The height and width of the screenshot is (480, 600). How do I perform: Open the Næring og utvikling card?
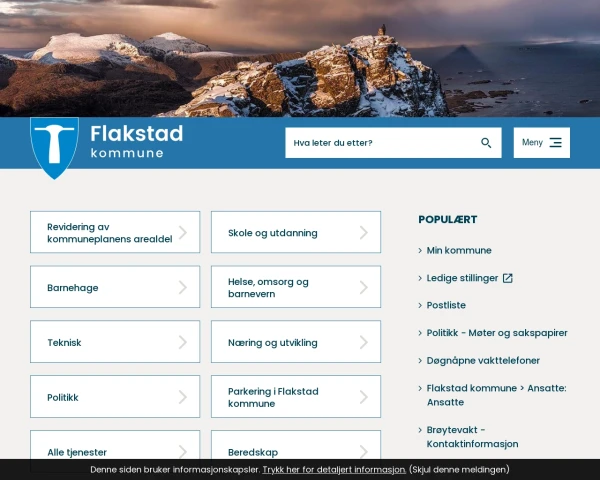(x=296, y=341)
